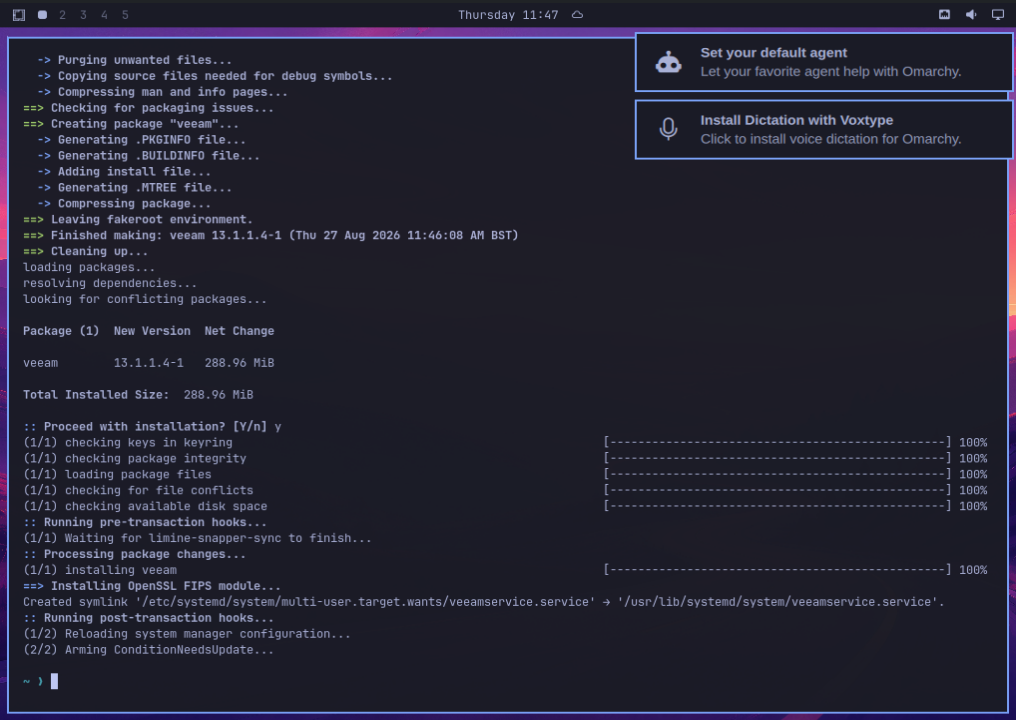Click the display monitor tray icon

coord(998,15)
